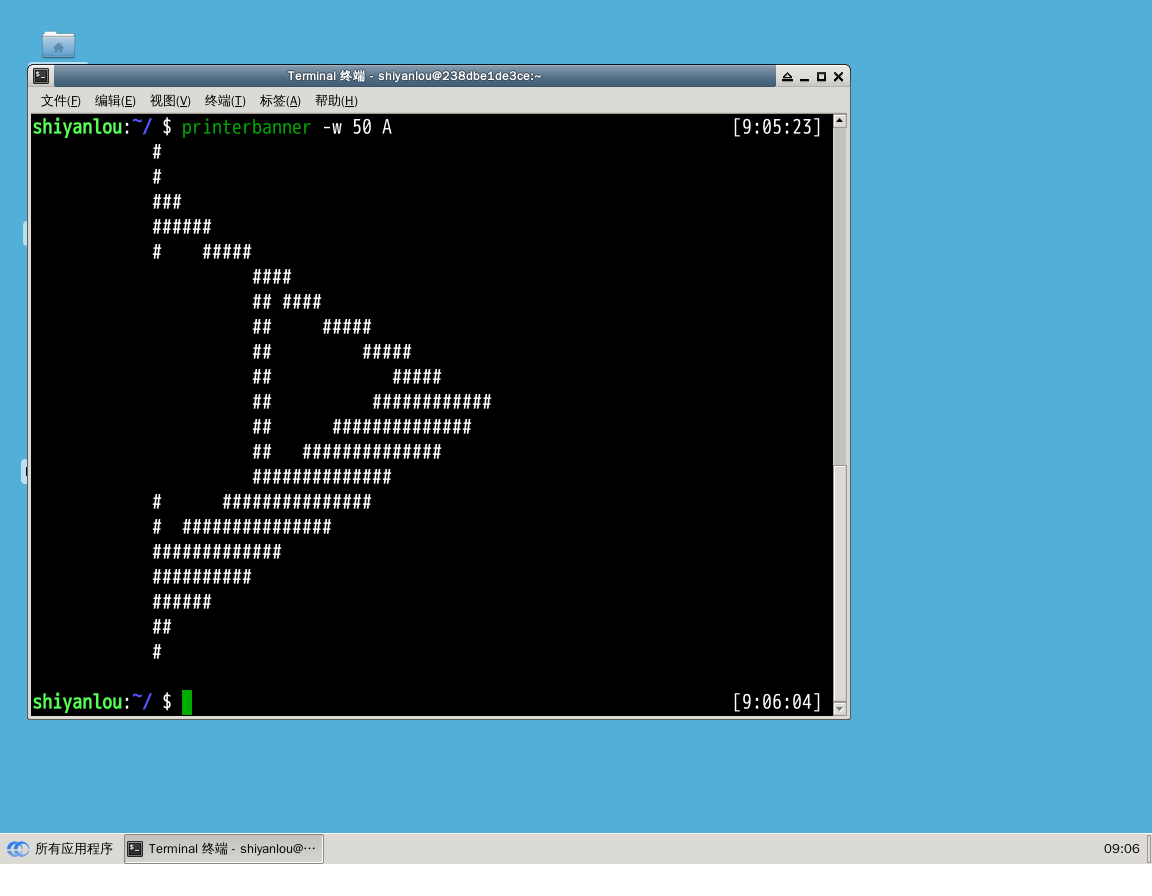Click the Terminal window title bar text
Viewport: 1152px width, 896px height.
tap(414, 77)
